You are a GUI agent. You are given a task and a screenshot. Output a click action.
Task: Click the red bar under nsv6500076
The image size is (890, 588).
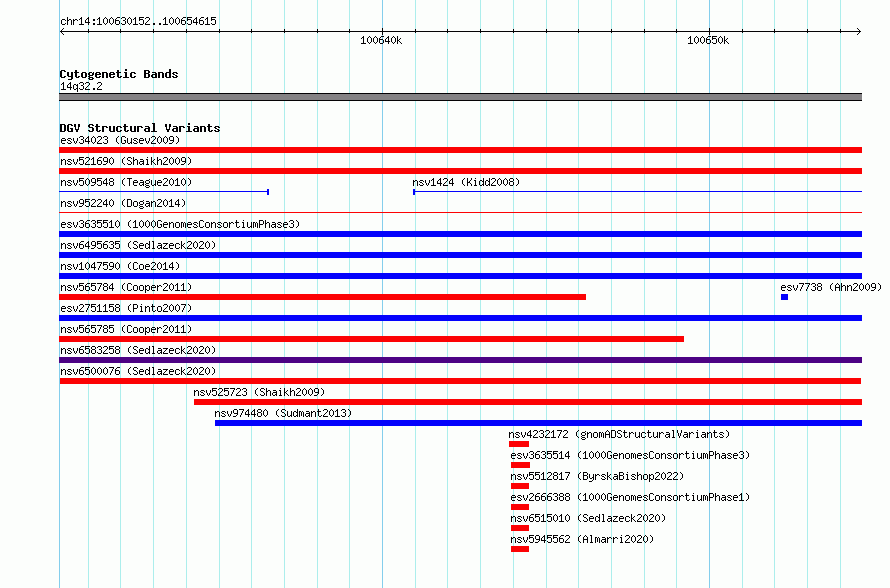coord(460,381)
